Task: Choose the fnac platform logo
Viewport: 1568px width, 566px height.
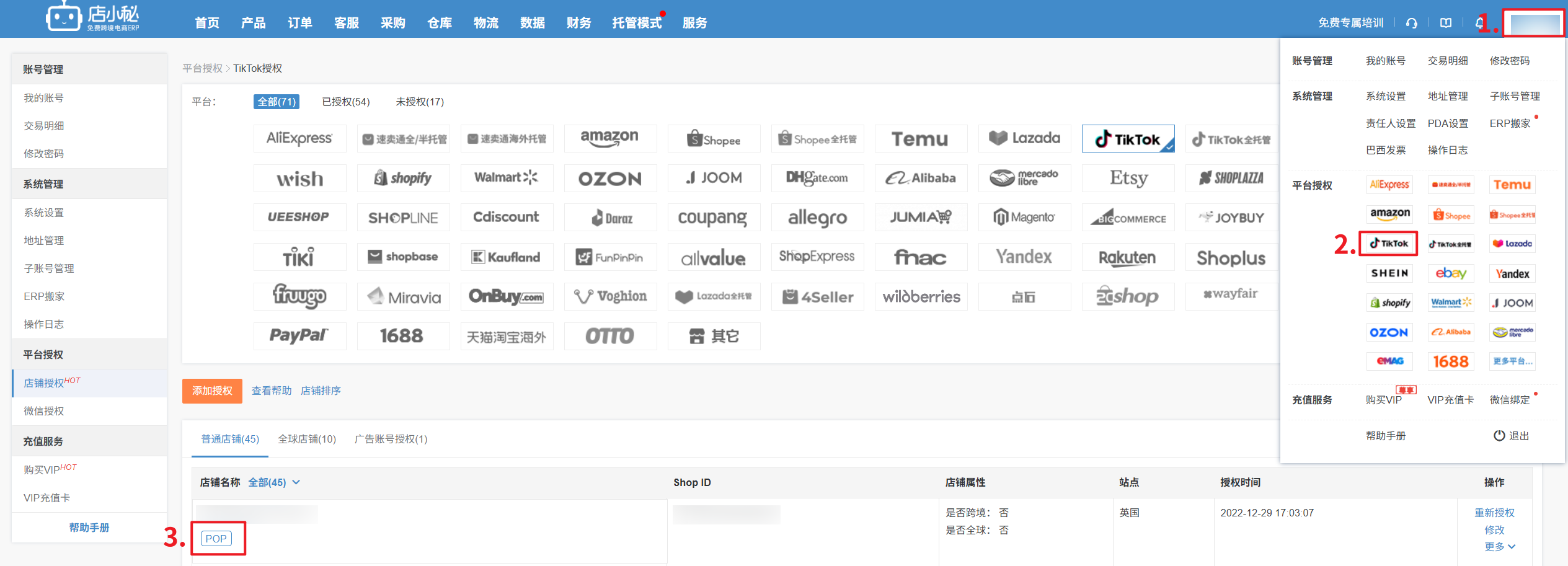Action: (x=921, y=257)
